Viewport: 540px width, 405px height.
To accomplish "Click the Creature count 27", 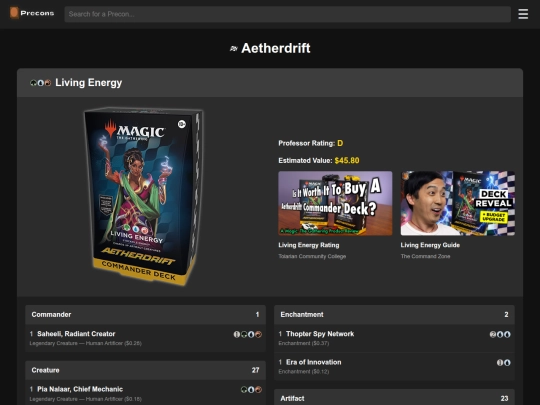I will pos(255,370).
